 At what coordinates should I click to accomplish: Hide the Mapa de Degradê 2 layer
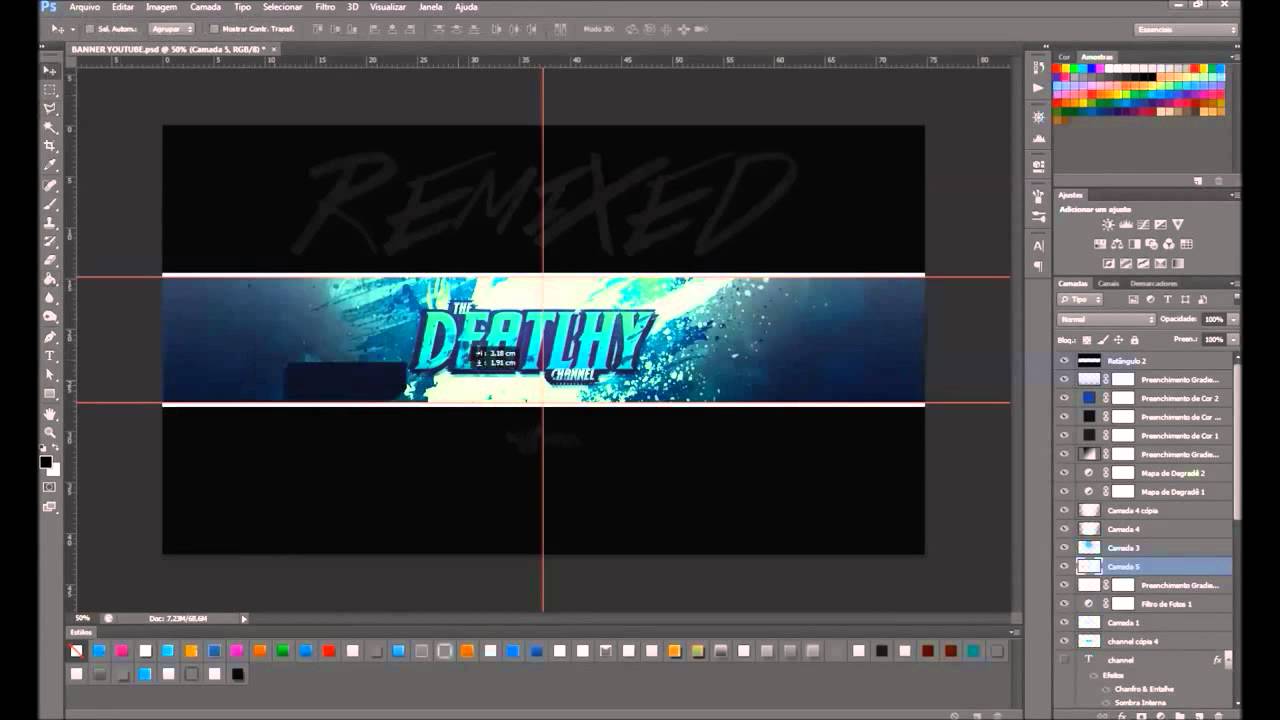click(x=1064, y=473)
